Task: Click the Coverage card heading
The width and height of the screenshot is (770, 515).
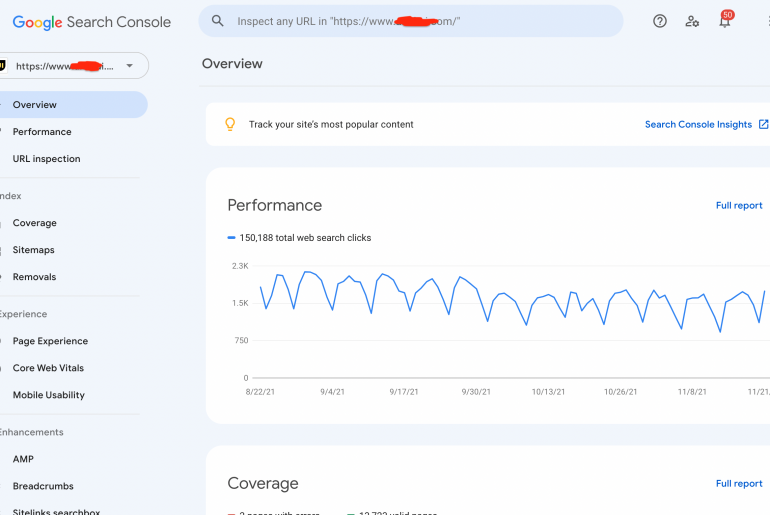Action: (263, 484)
